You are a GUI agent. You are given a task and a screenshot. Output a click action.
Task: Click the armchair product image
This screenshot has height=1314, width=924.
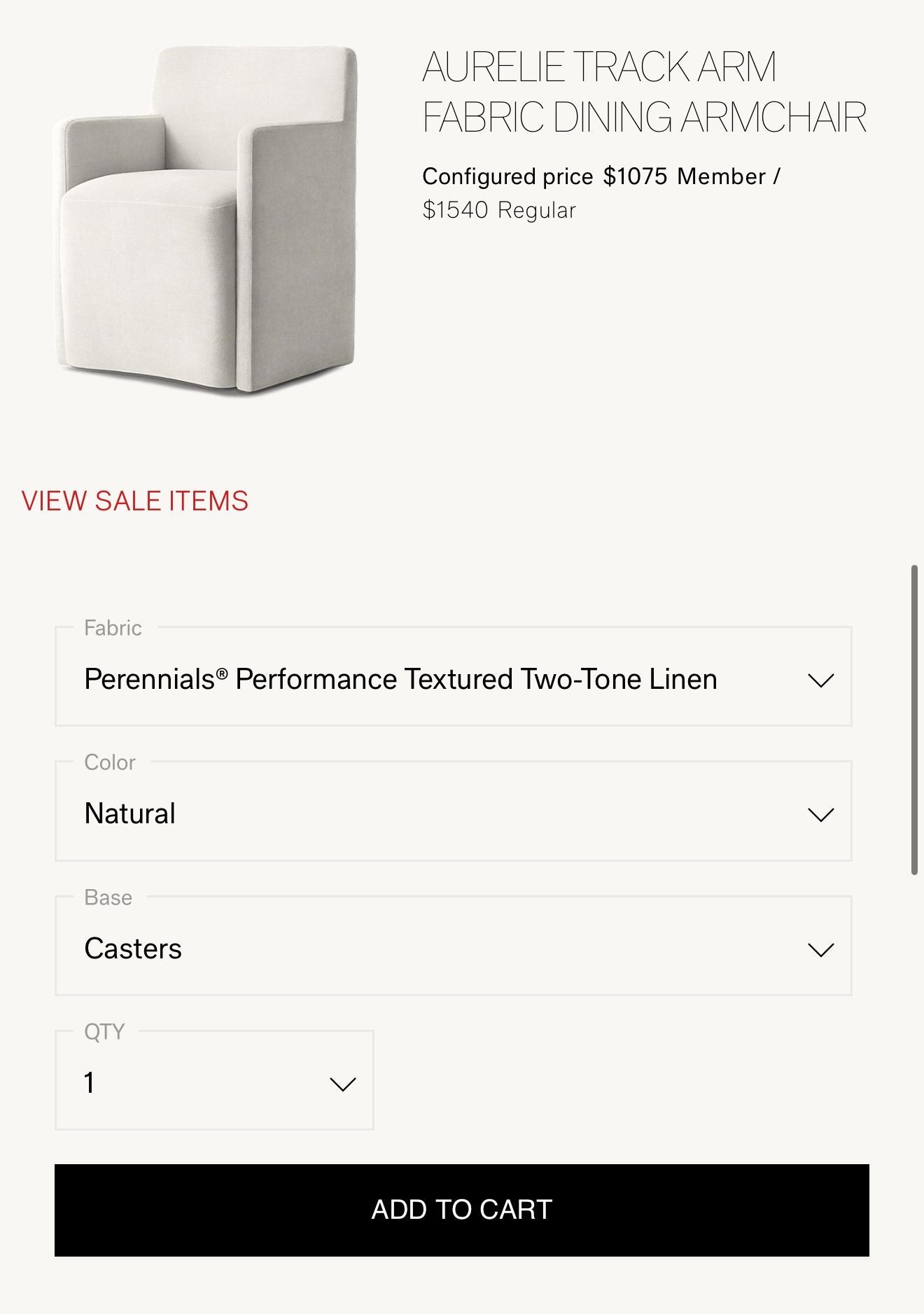click(x=206, y=221)
